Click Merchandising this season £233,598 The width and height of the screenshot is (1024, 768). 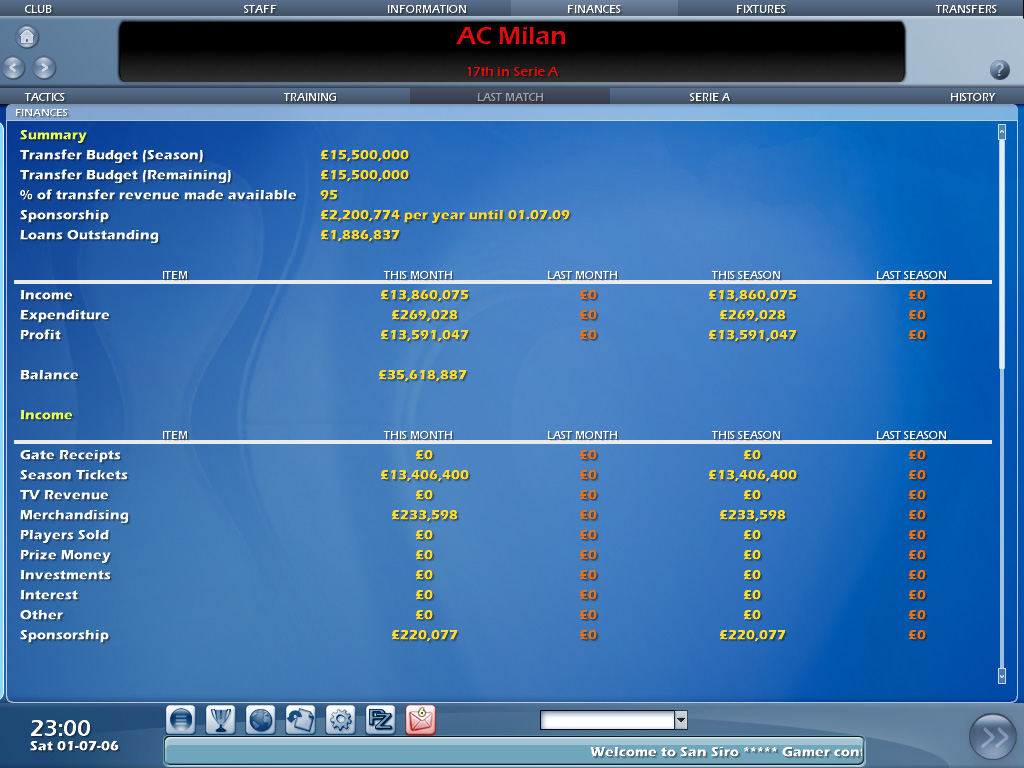752,515
